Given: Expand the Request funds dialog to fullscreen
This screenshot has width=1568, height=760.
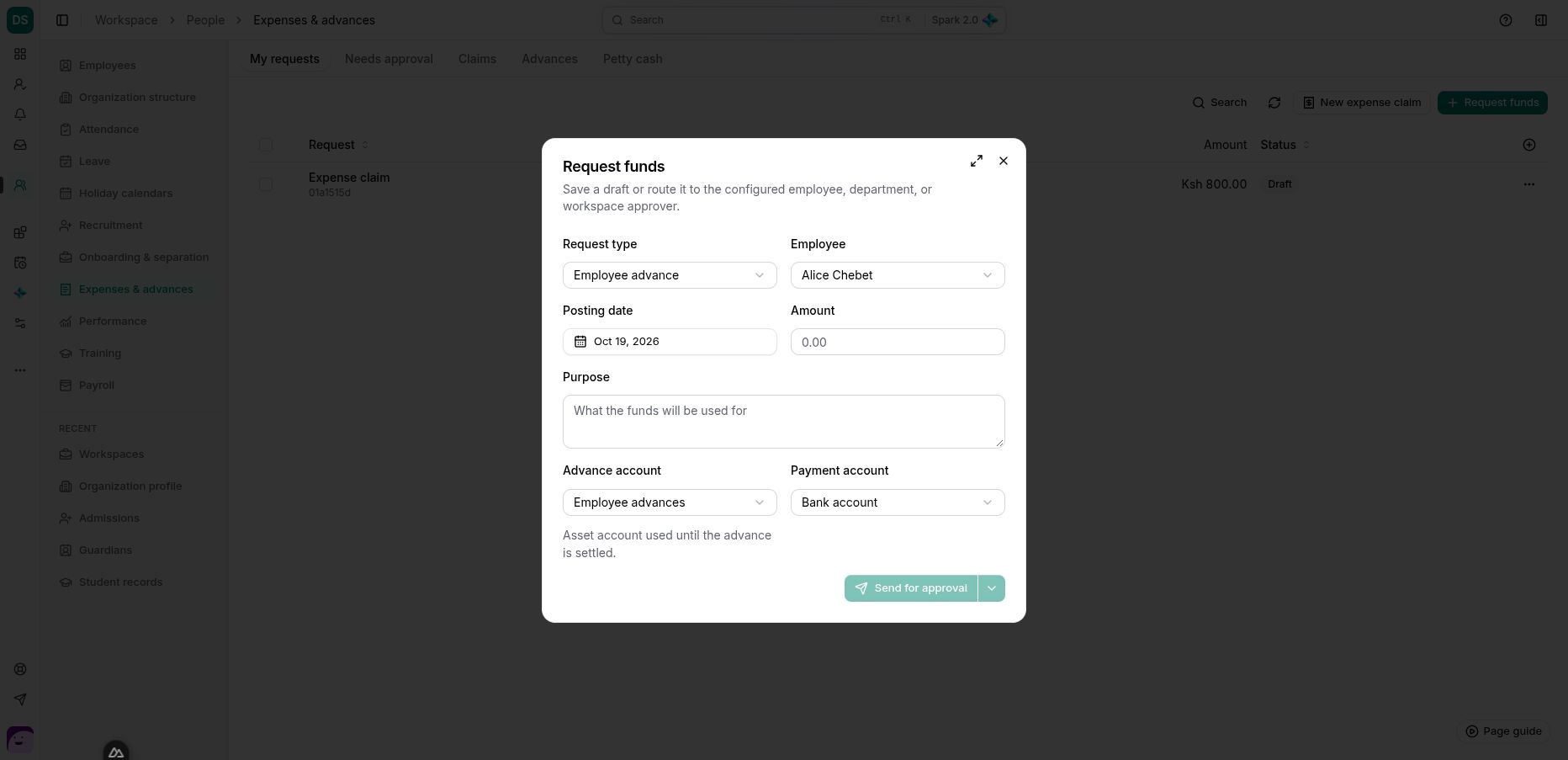Looking at the screenshot, I should pyautogui.click(x=977, y=161).
